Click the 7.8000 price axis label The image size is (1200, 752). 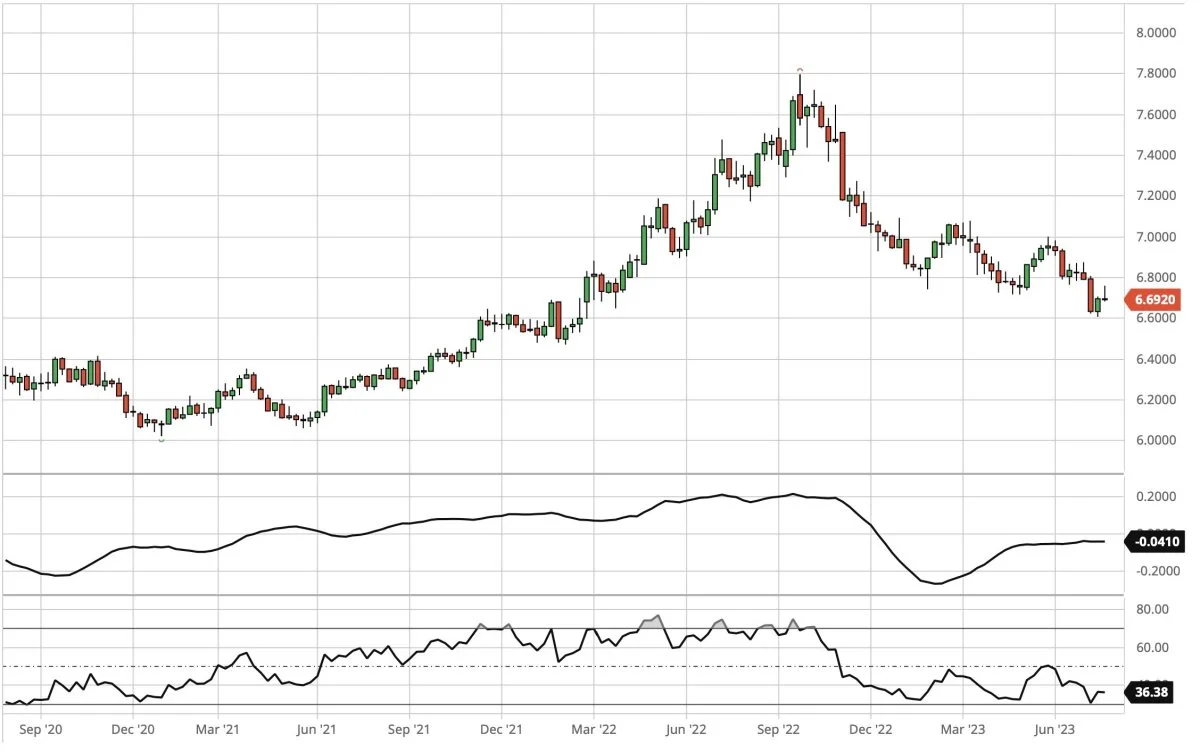1157,74
